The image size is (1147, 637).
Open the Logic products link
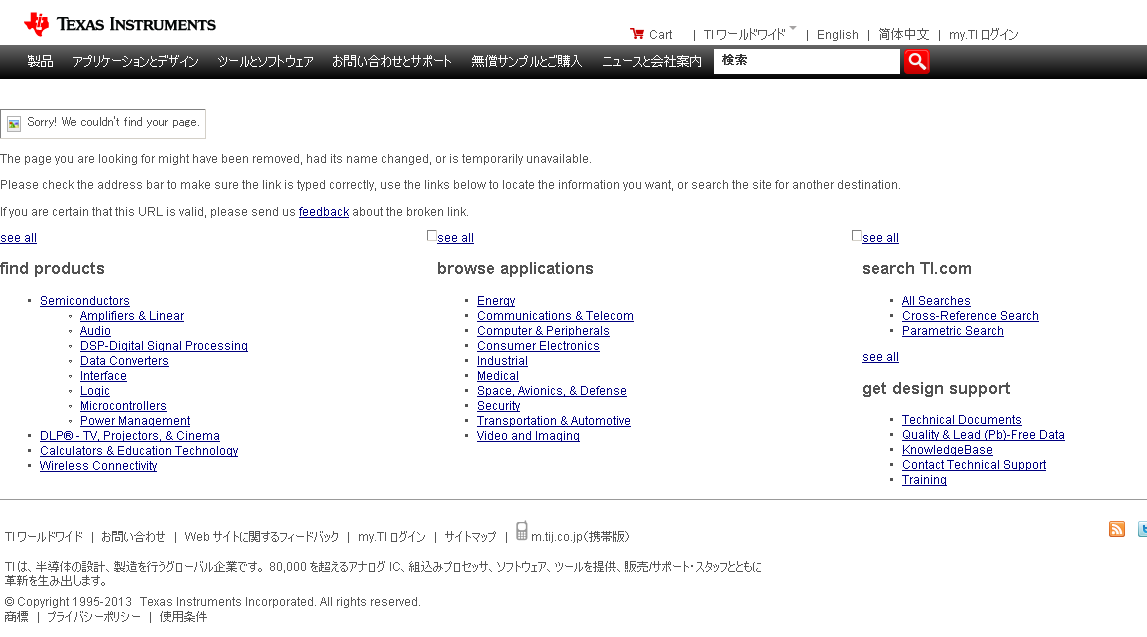tap(94, 391)
